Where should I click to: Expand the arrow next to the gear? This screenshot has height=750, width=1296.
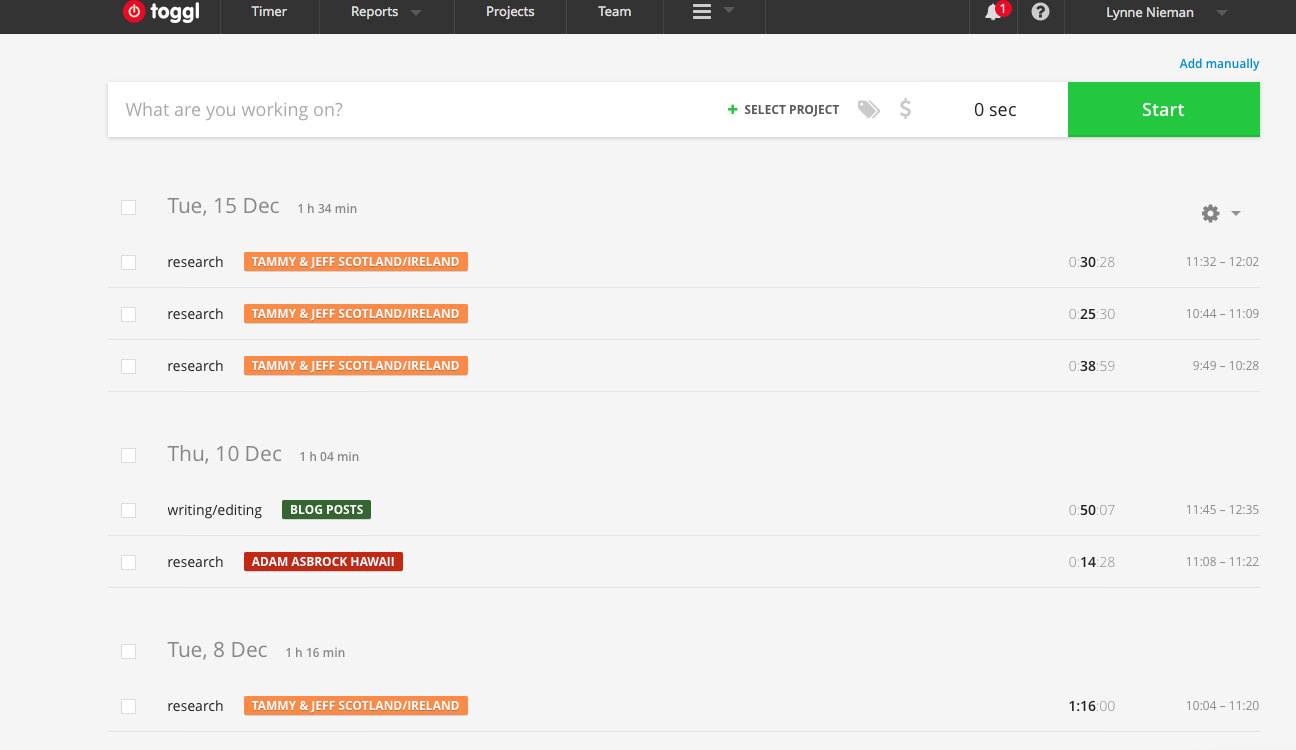(1236, 213)
